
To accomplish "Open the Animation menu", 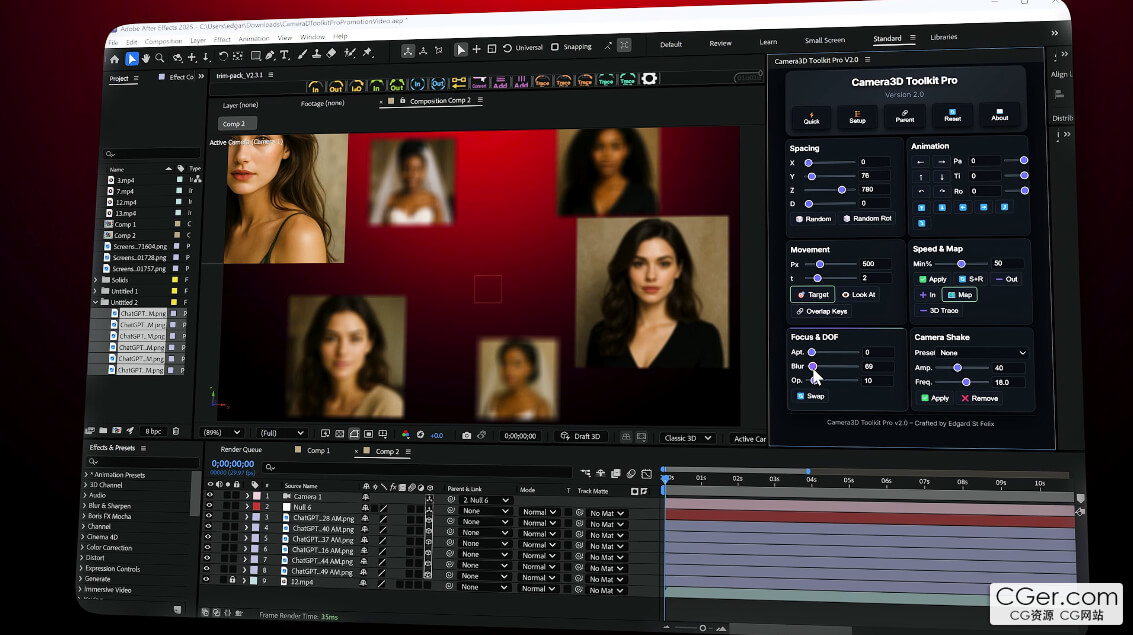I will (253, 39).
